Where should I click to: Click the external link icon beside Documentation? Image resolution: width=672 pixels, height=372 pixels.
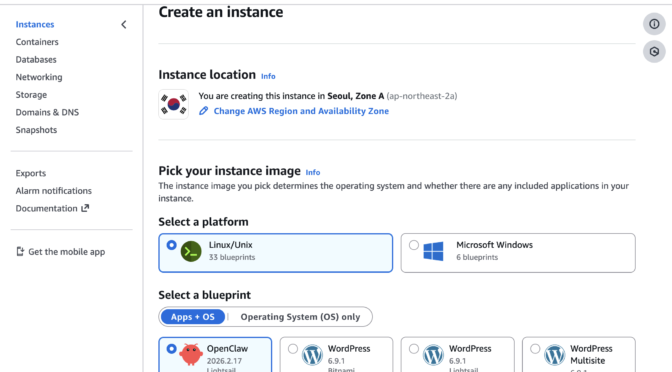tap(85, 208)
